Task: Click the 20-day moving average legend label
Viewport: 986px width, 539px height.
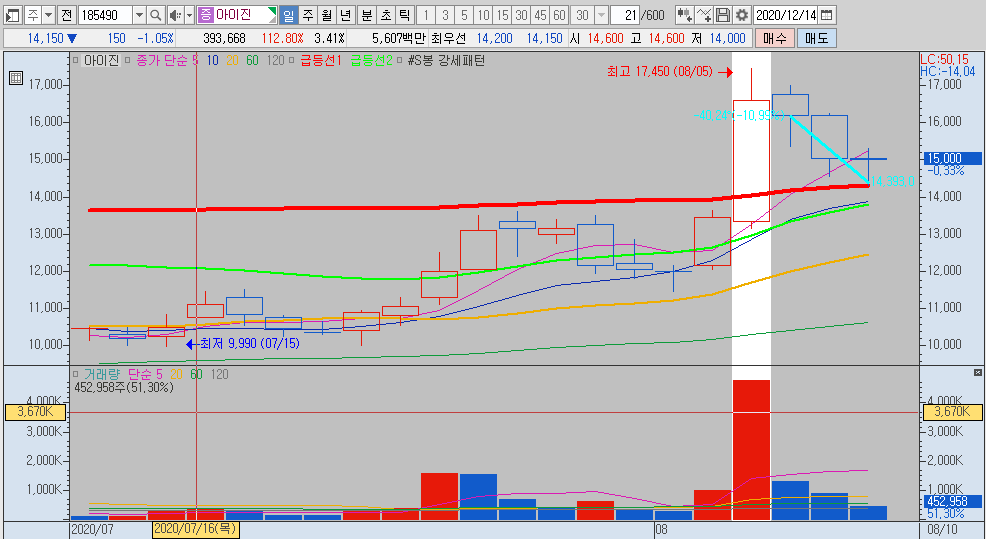Action: pyautogui.click(x=232, y=61)
